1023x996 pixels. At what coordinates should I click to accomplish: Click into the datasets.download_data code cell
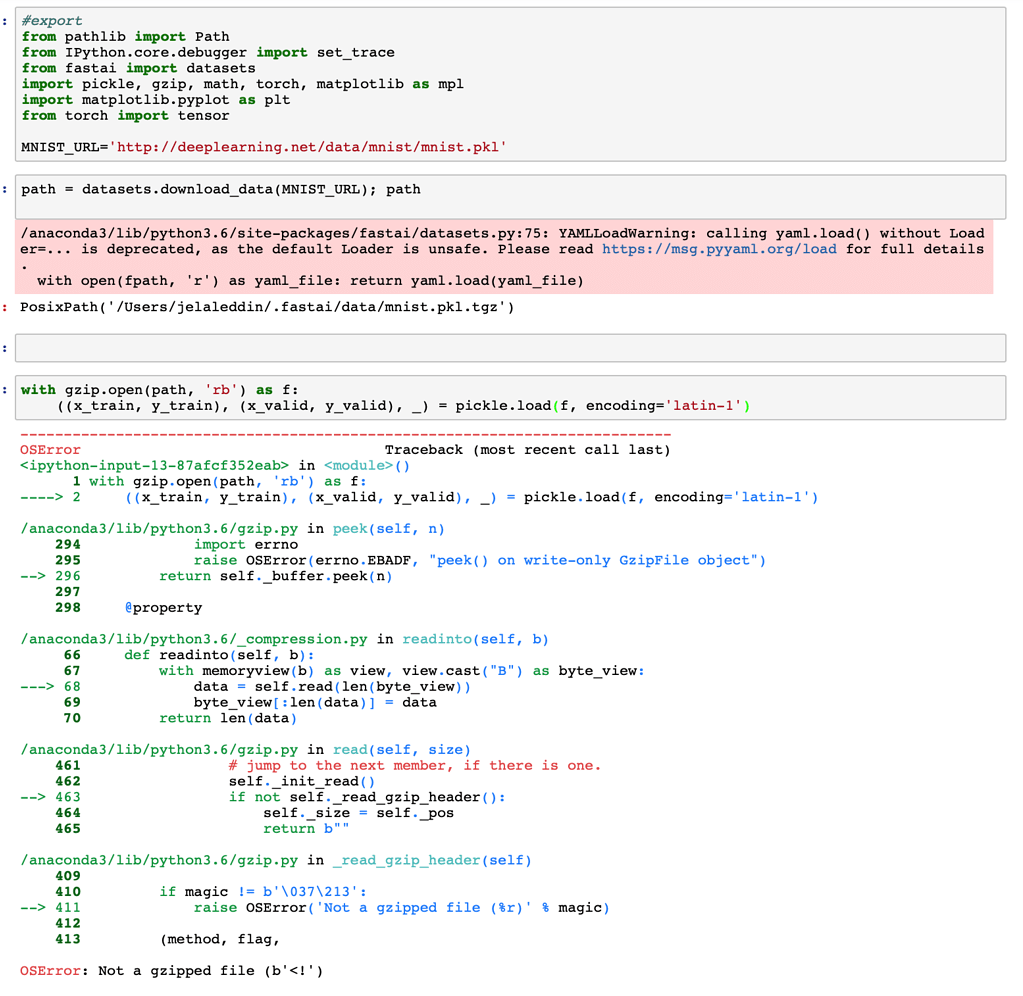(x=220, y=189)
